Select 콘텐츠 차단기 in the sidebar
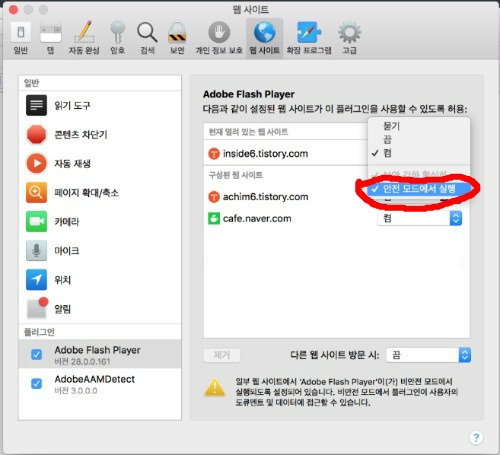This screenshot has height=455, width=500. 100,134
